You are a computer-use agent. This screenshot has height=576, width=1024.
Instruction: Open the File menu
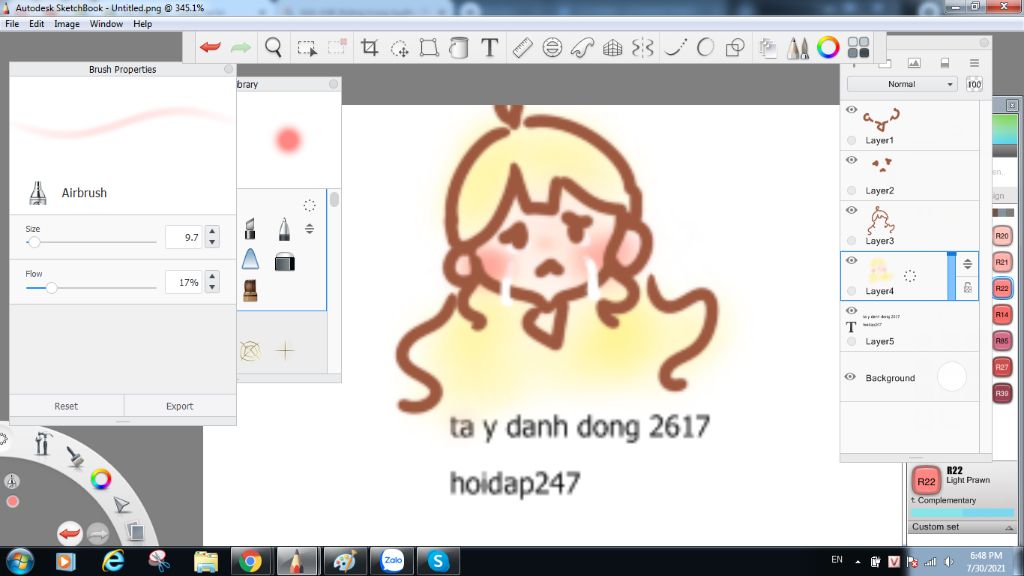point(12,24)
